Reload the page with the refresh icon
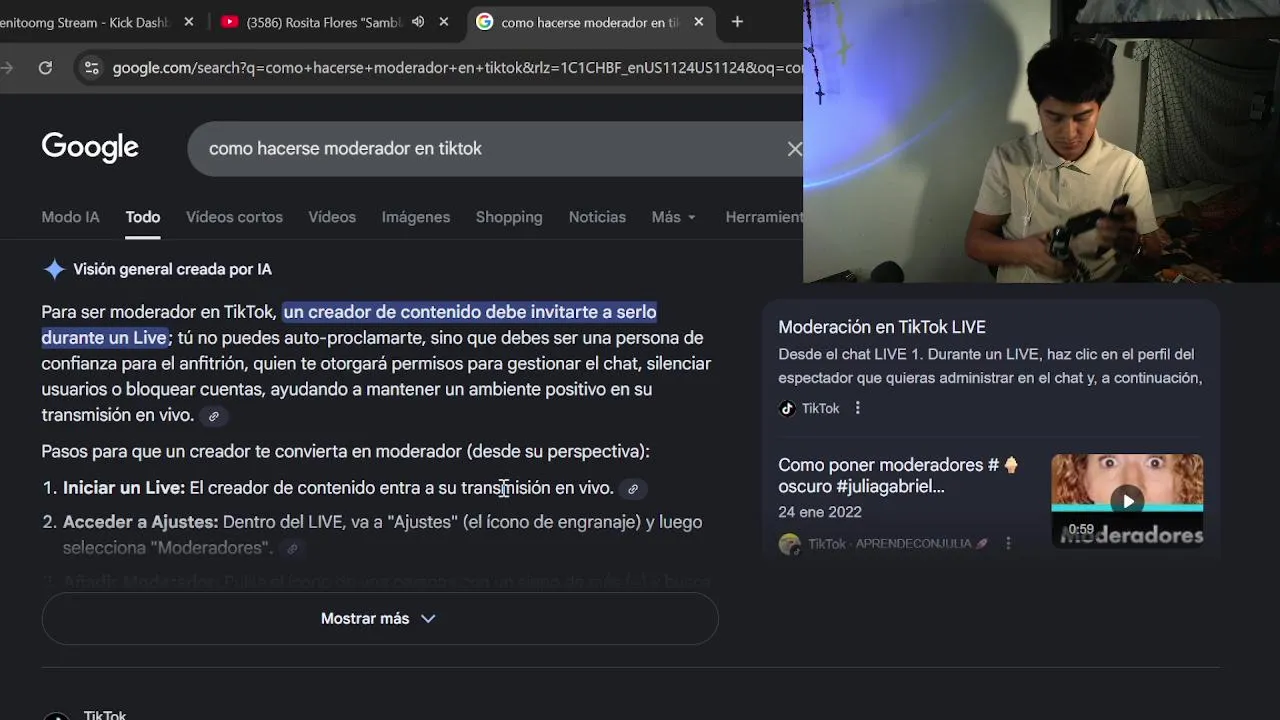The height and width of the screenshot is (720, 1280). [45, 68]
